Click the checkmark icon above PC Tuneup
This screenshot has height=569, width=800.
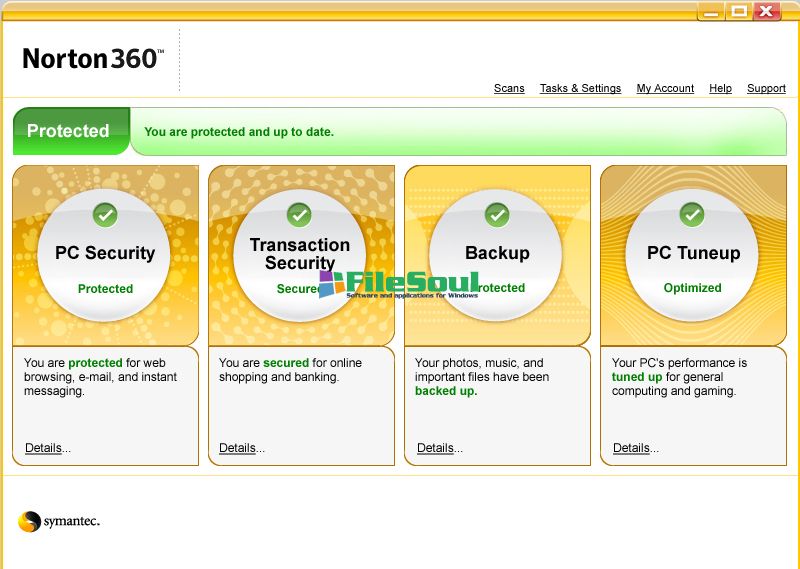[692, 214]
